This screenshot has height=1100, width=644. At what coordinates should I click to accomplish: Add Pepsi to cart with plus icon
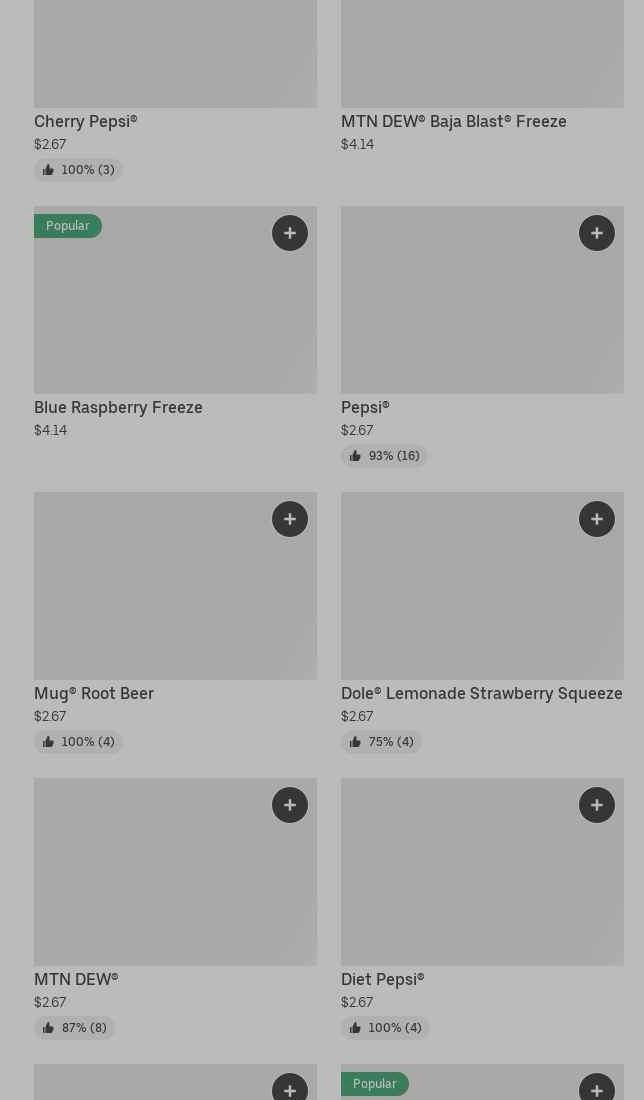(x=597, y=233)
